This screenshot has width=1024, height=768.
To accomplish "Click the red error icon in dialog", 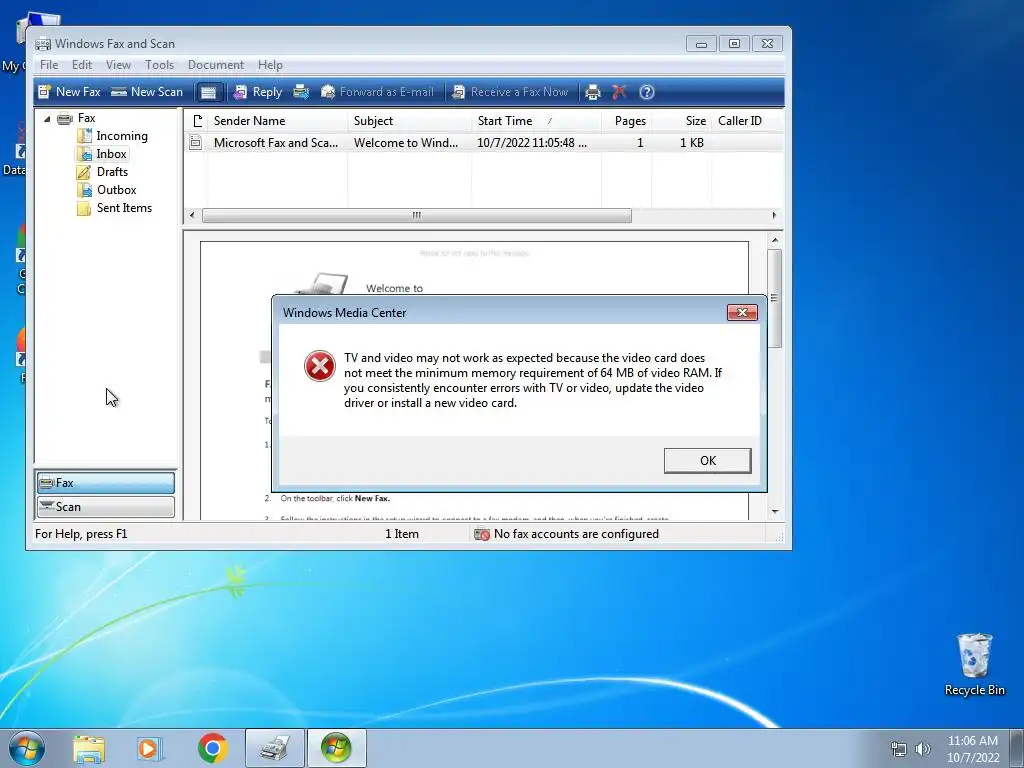I will tap(320, 366).
